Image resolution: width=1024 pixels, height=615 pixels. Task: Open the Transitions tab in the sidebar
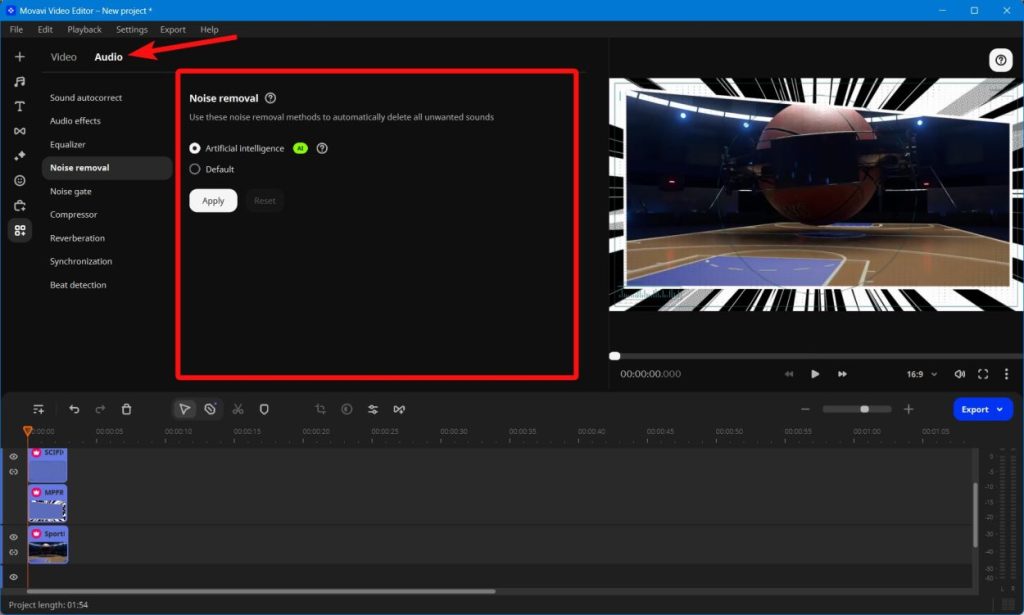(20, 131)
